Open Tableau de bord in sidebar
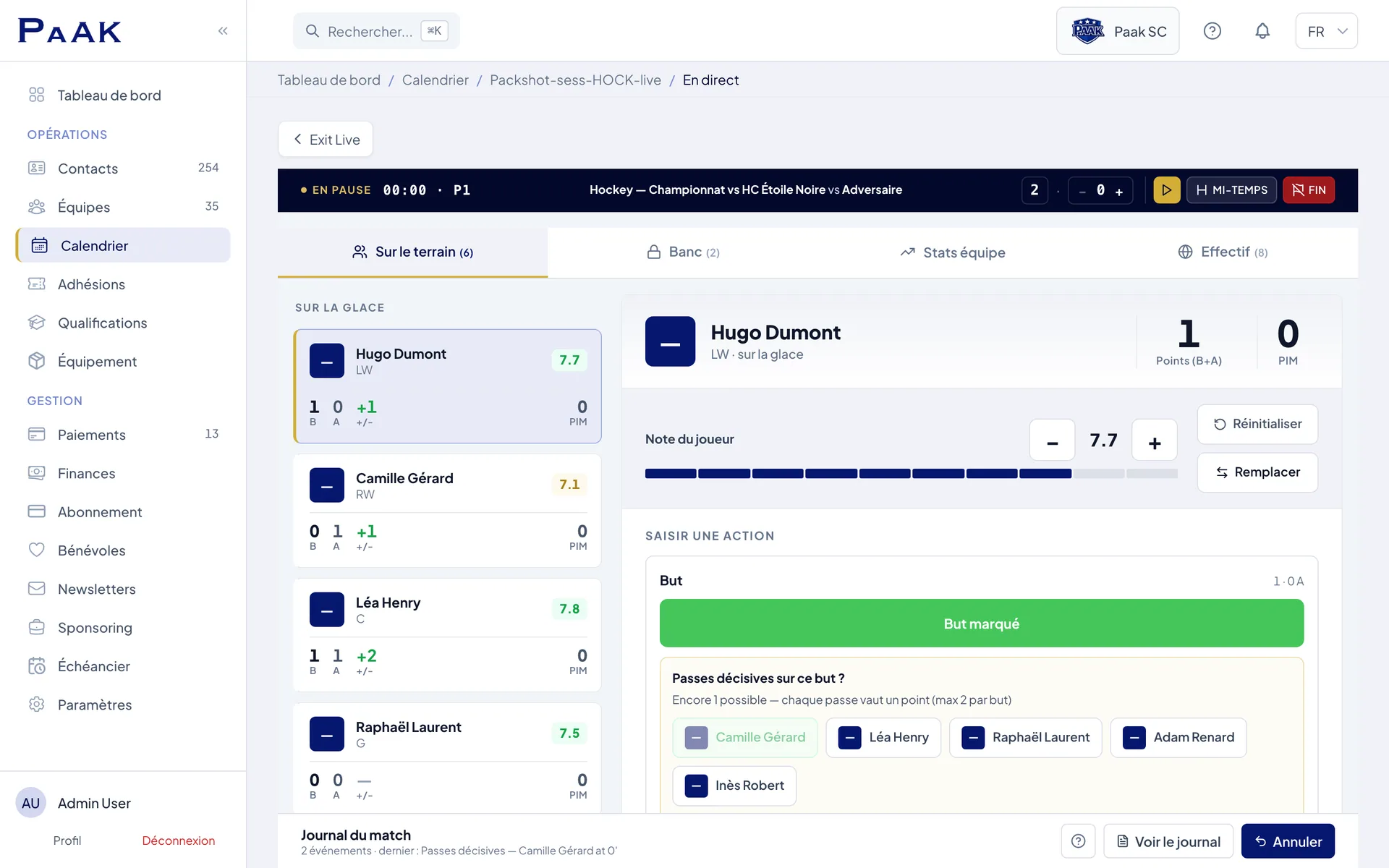 click(123, 95)
